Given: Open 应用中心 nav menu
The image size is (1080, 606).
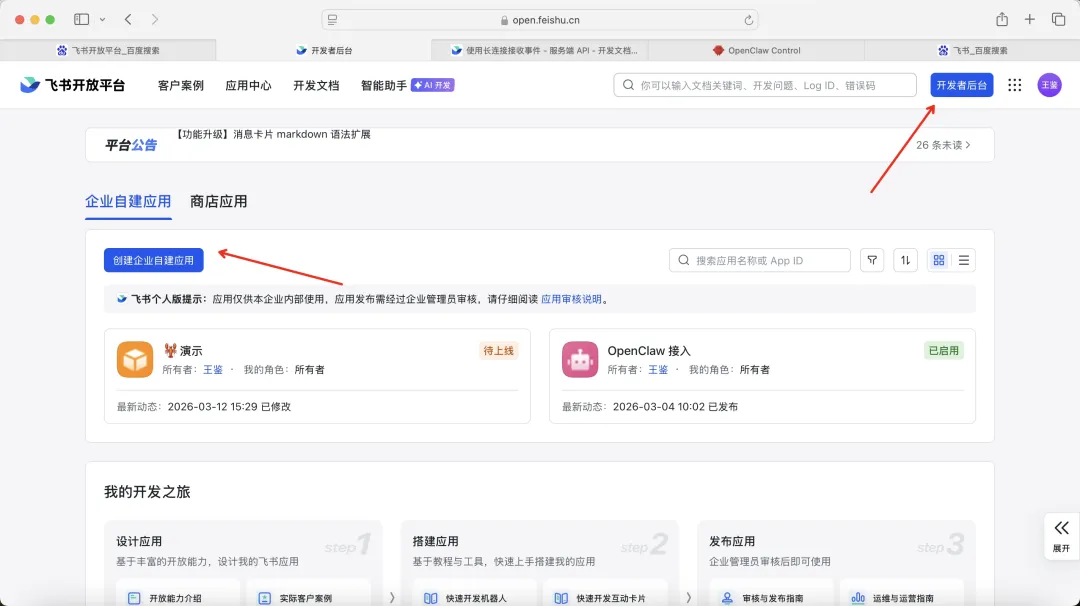Looking at the screenshot, I should tap(248, 85).
